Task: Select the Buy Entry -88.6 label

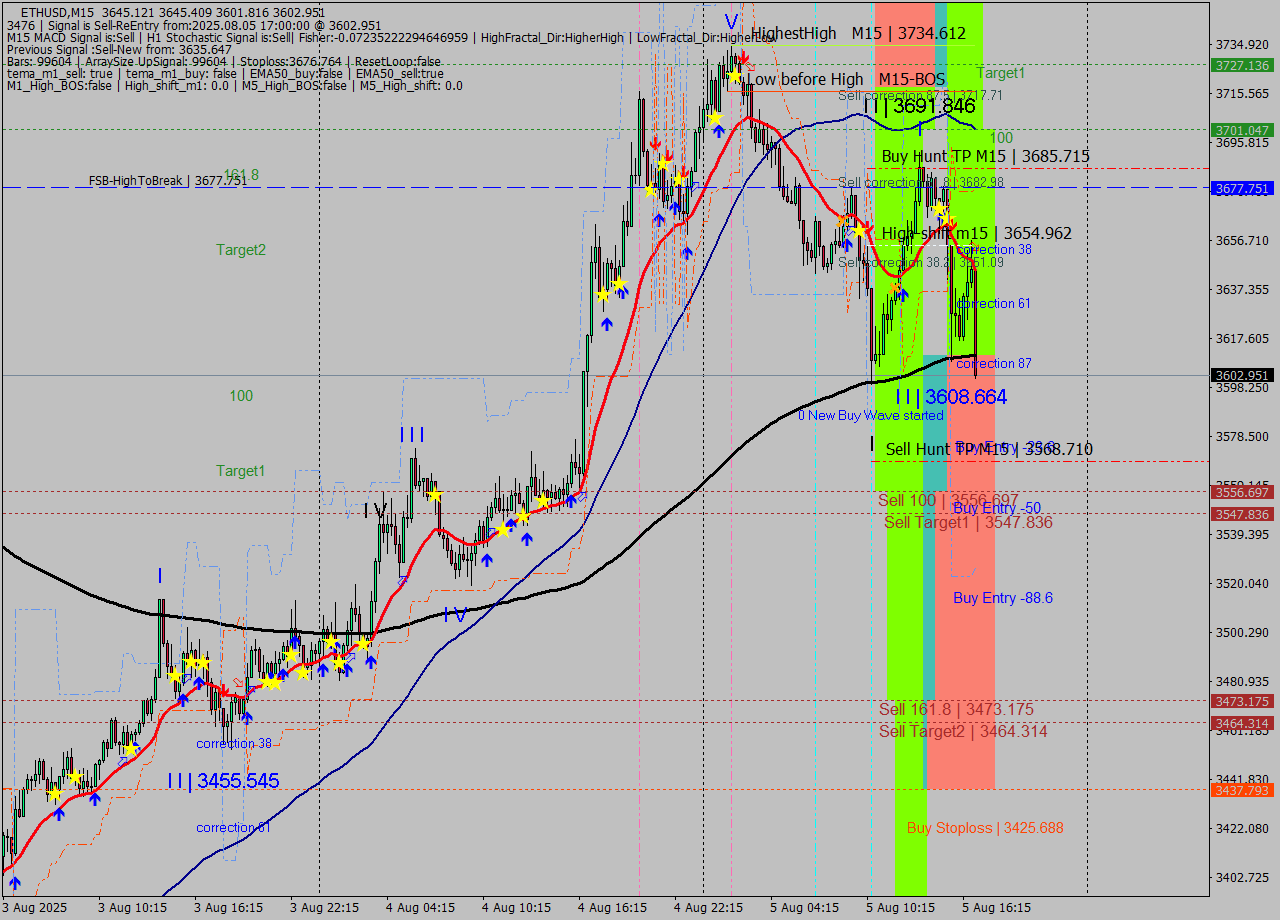Action: point(1002,598)
